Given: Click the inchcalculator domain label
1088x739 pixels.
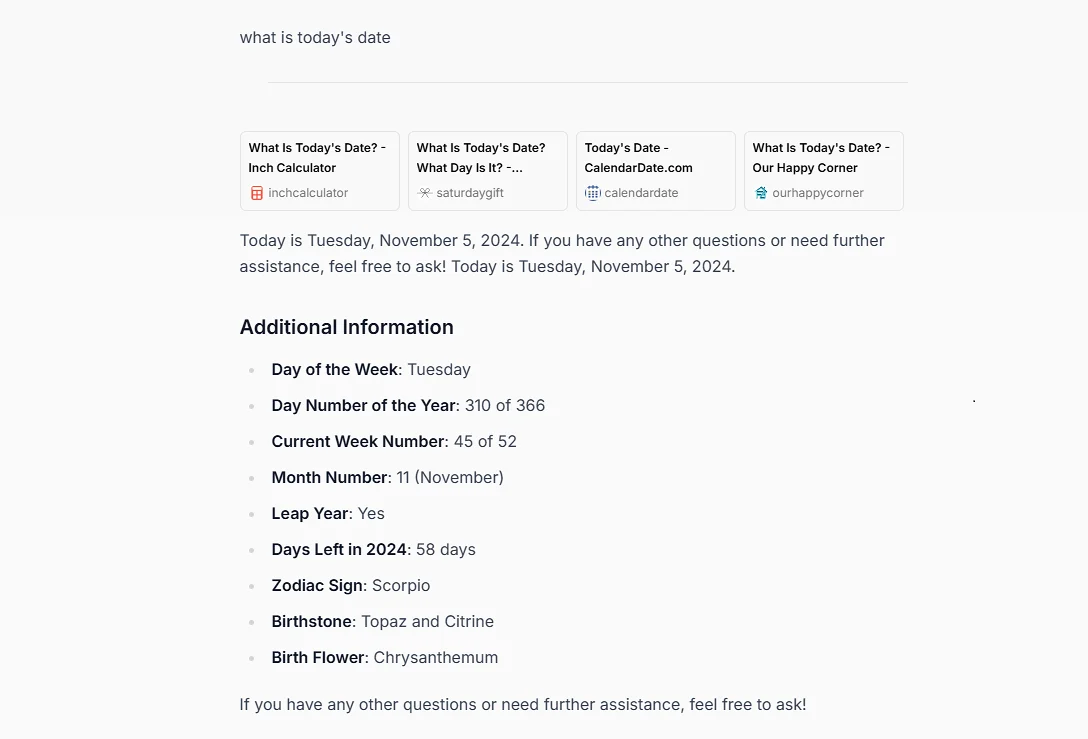Looking at the screenshot, I should pyautogui.click(x=308, y=193).
